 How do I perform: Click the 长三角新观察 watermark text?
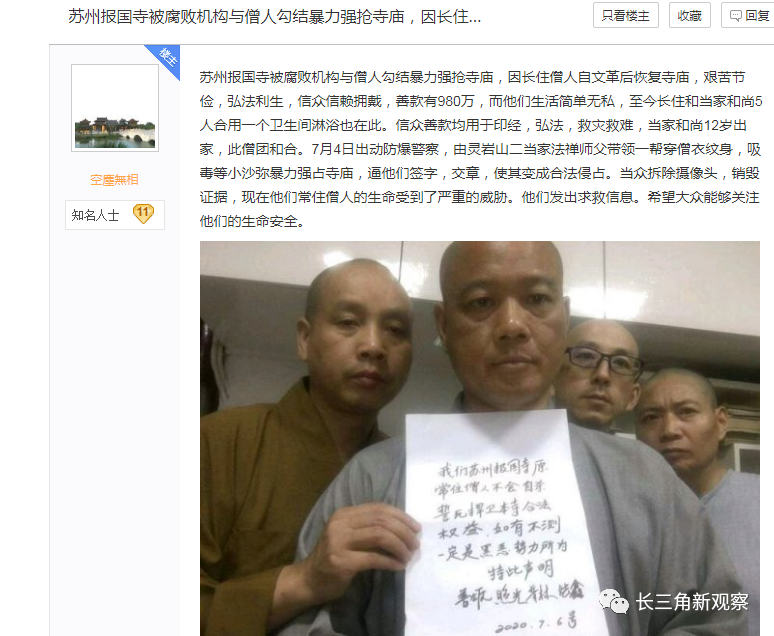pyautogui.click(x=692, y=601)
